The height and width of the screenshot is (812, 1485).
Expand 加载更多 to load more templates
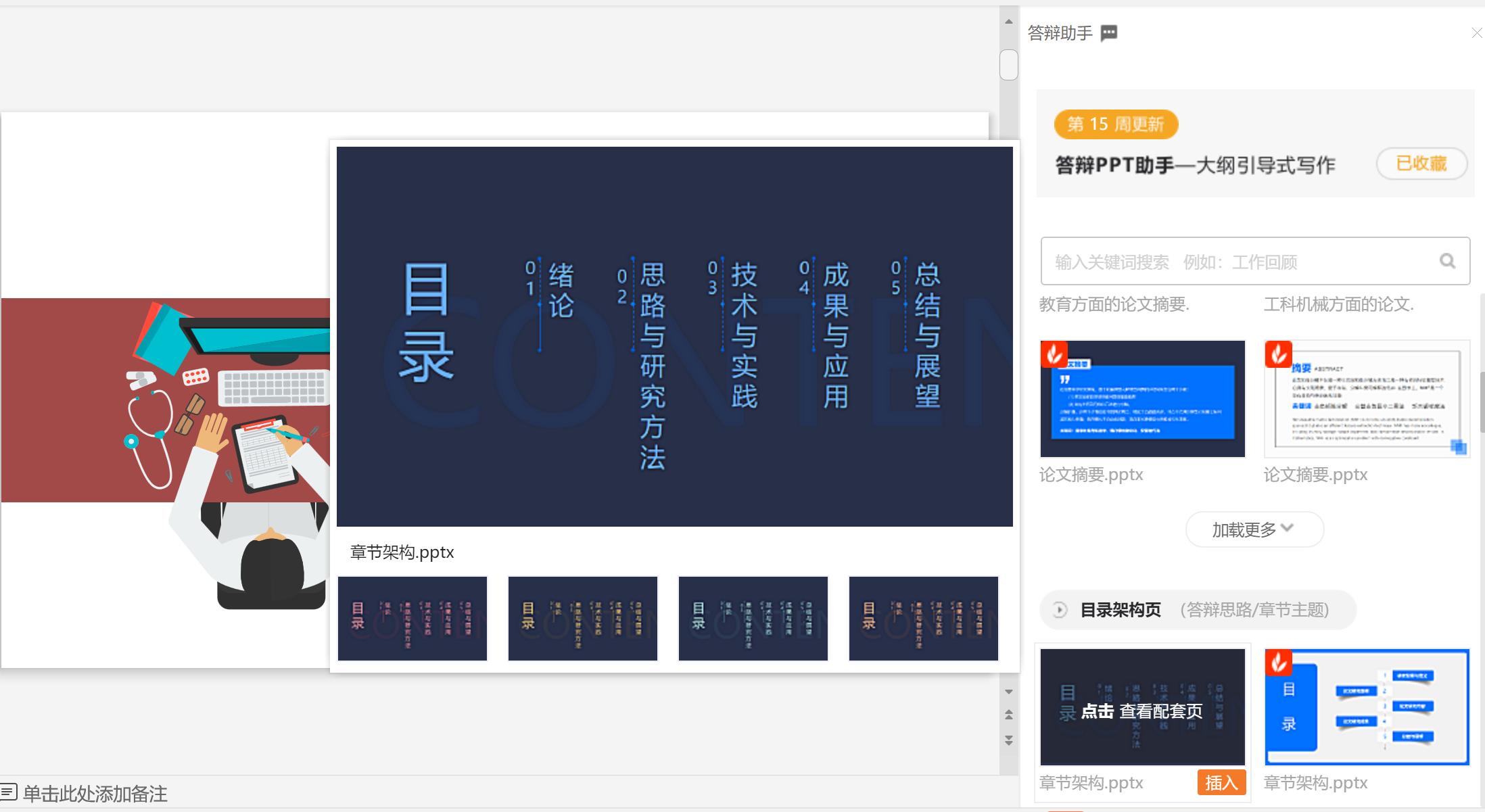click(x=1254, y=529)
